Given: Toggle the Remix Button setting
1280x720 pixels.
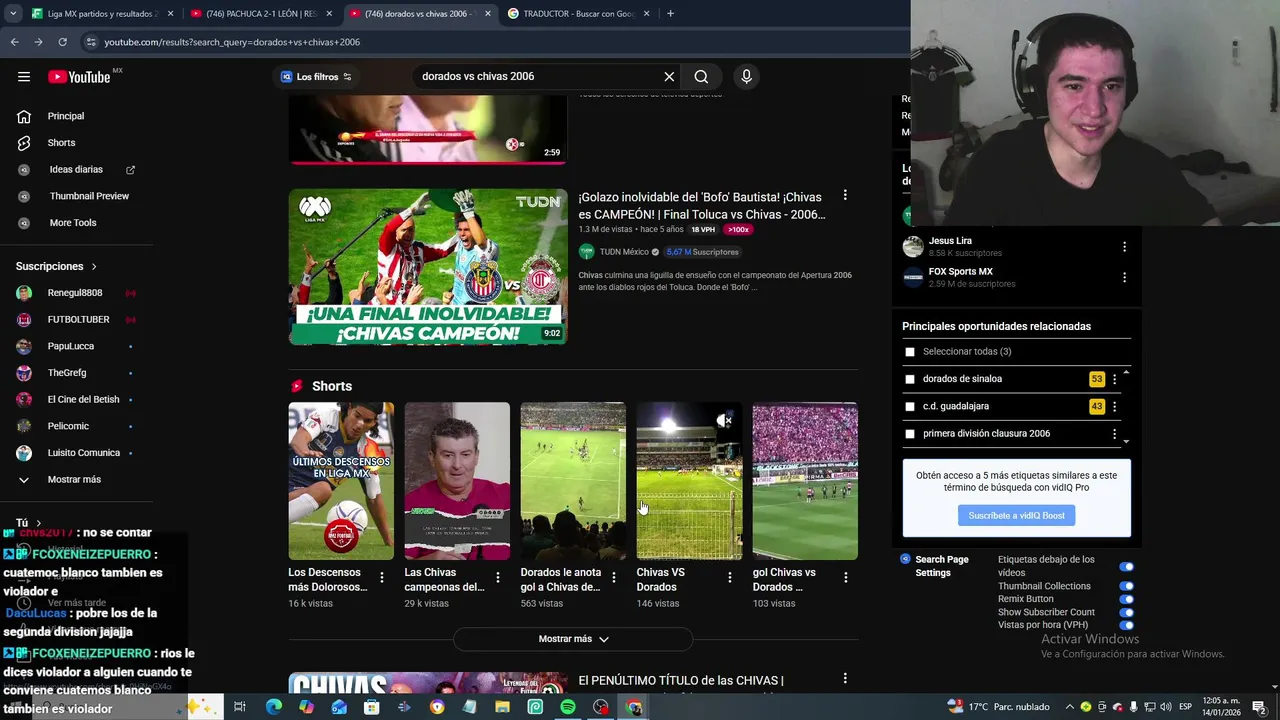Looking at the screenshot, I should pos(1126,599).
